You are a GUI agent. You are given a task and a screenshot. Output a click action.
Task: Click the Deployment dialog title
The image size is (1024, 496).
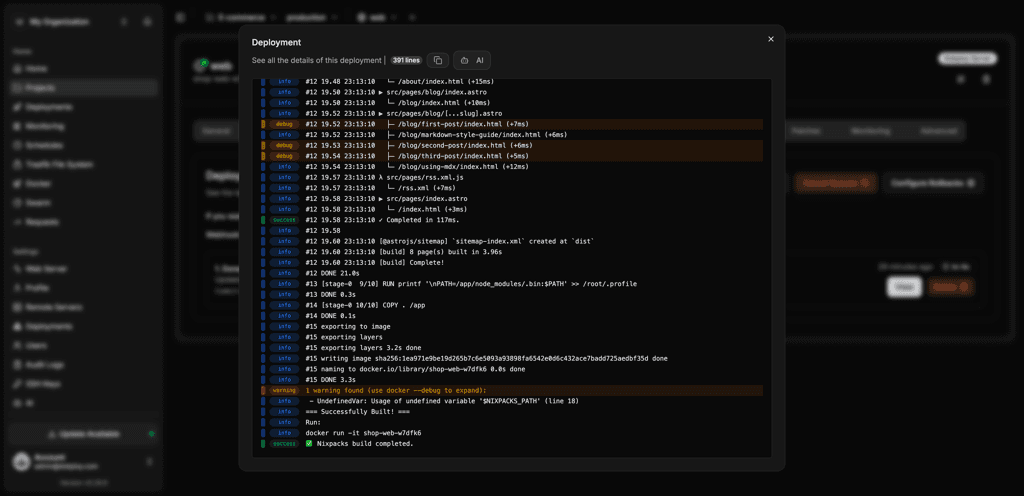click(x=276, y=42)
